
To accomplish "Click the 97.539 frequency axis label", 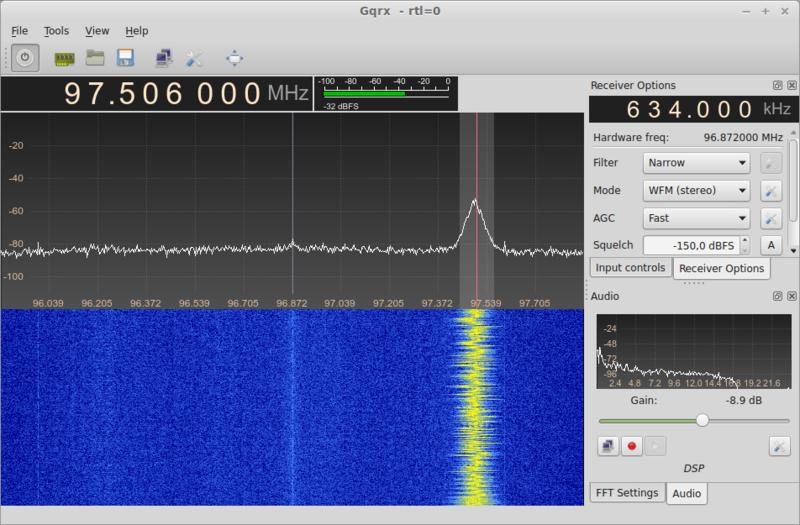I will [486, 303].
